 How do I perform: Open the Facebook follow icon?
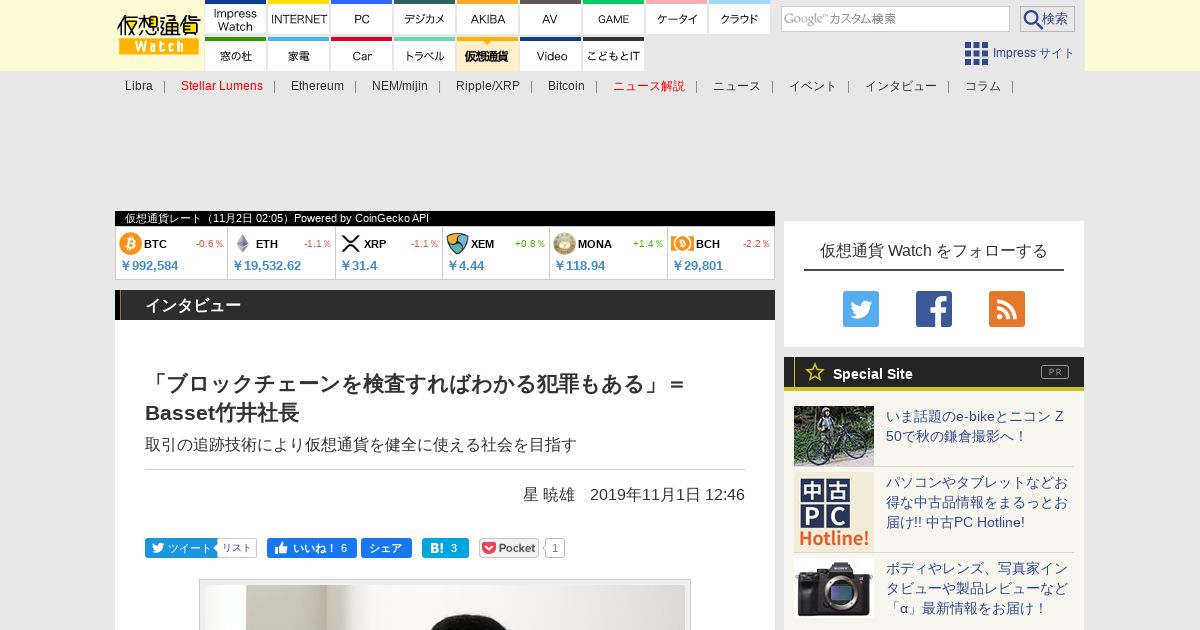coord(934,309)
